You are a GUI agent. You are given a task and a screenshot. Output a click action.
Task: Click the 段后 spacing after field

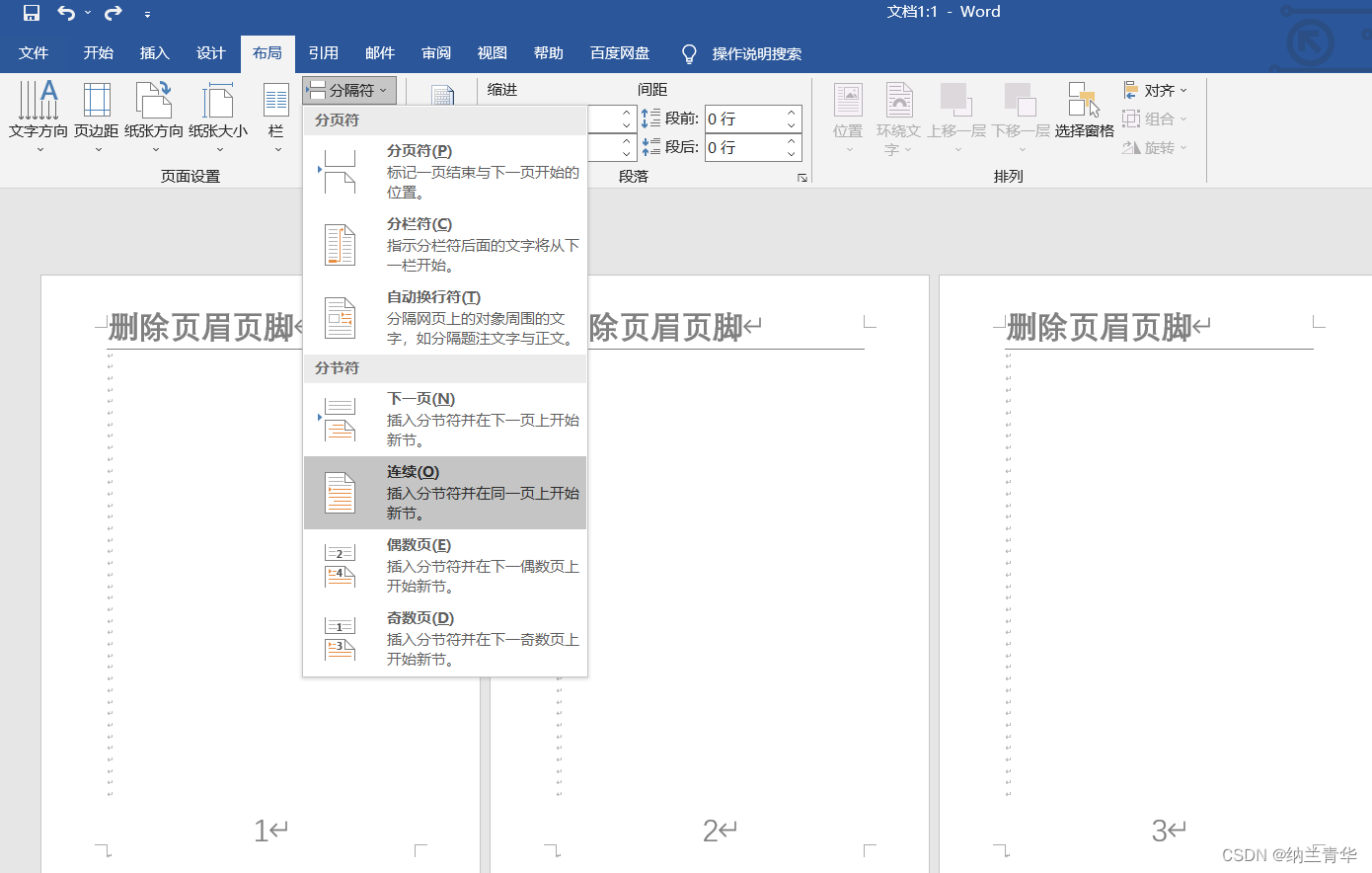744,147
